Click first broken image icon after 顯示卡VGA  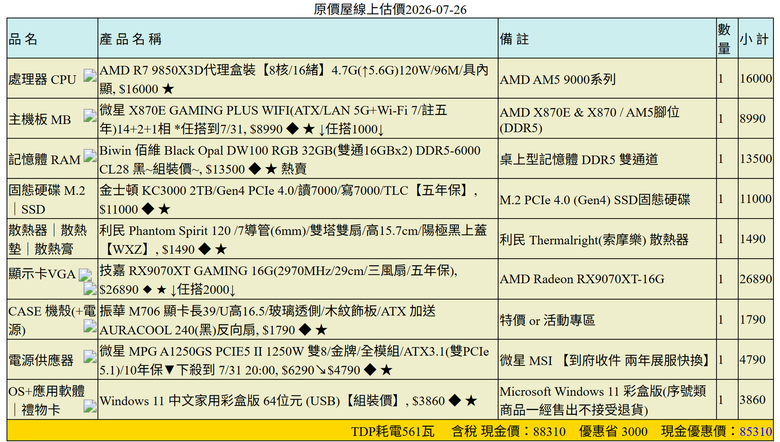click(86, 275)
